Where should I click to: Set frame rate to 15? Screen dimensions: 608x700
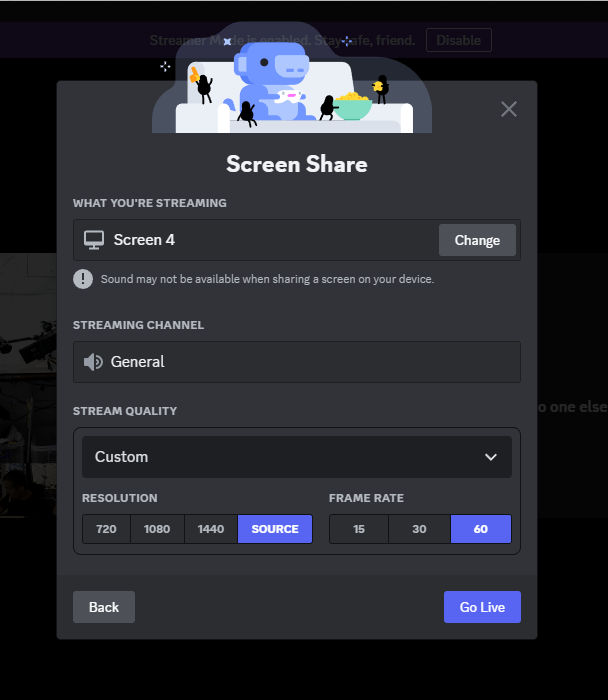tap(359, 529)
